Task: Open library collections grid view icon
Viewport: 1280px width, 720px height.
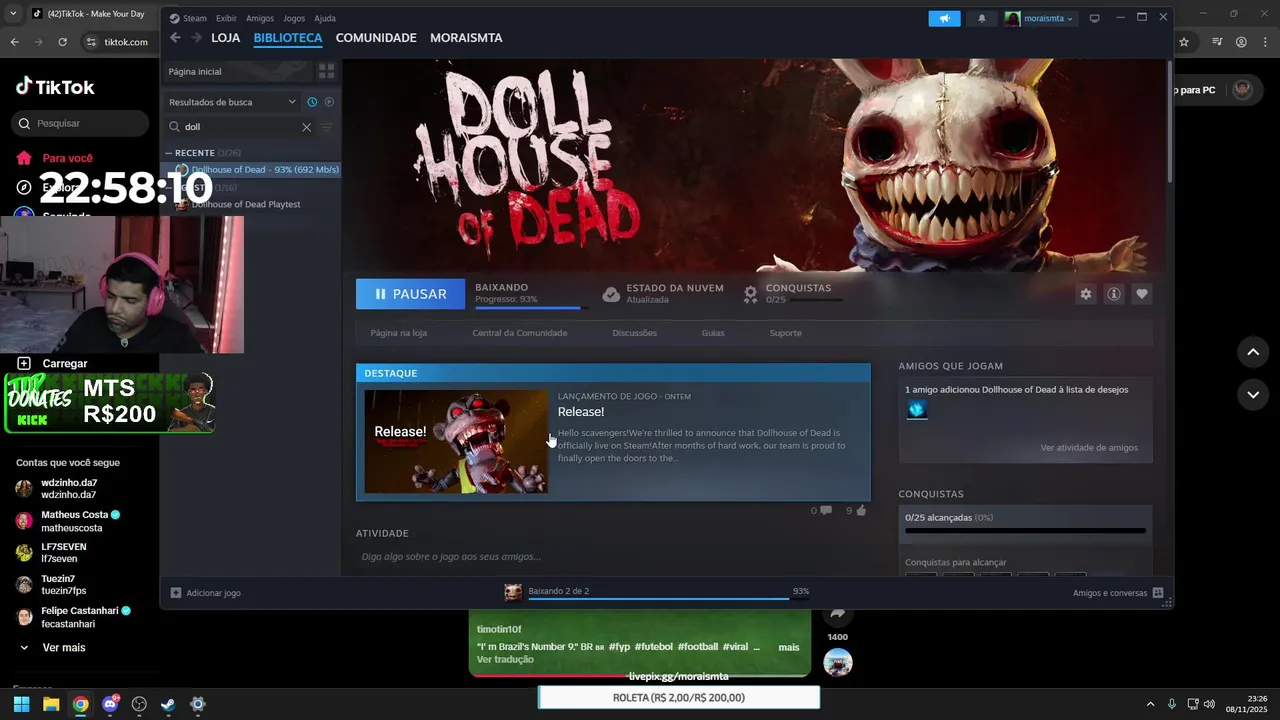Action: tap(326, 72)
